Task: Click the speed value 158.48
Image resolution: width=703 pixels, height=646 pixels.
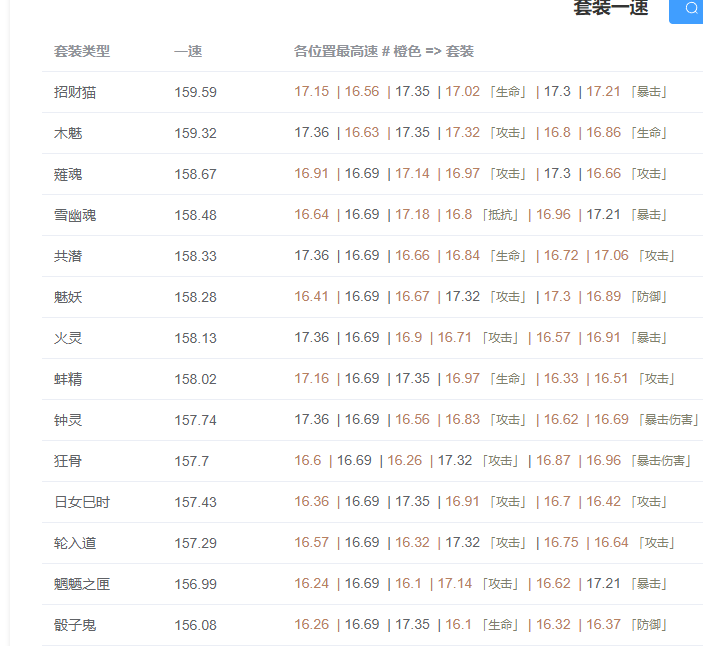Action: point(195,215)
